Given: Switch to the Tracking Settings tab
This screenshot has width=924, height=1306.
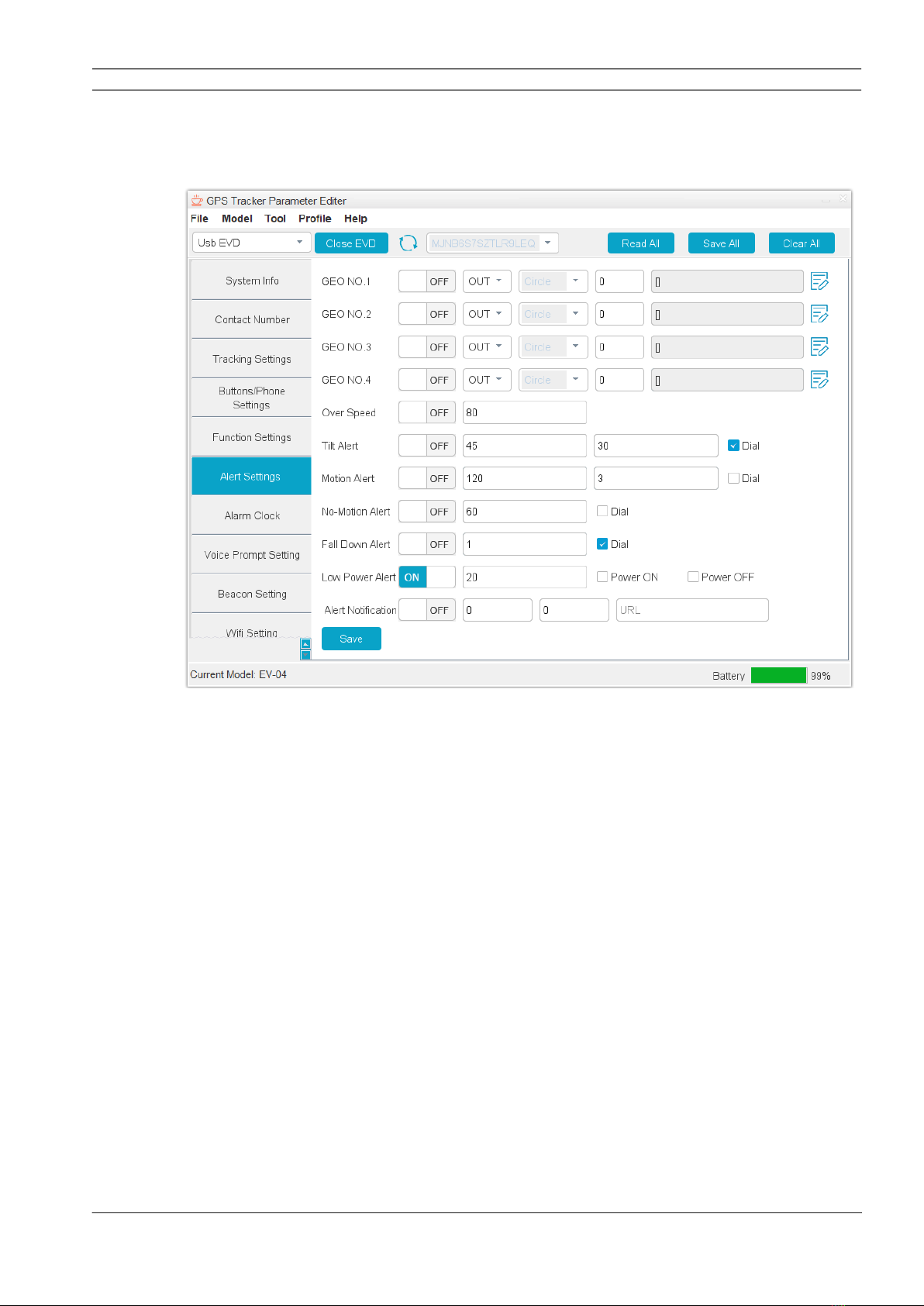Looking at the screenshot, I should click(x=251, y=359).
